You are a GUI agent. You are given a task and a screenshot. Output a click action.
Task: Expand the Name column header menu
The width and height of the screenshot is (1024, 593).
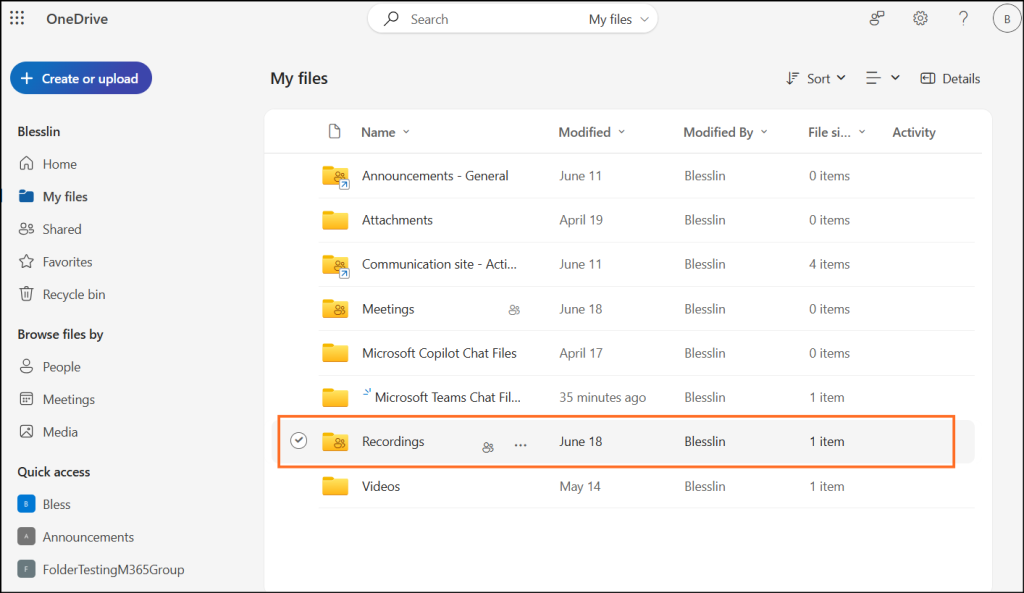[x=406, y=132]
